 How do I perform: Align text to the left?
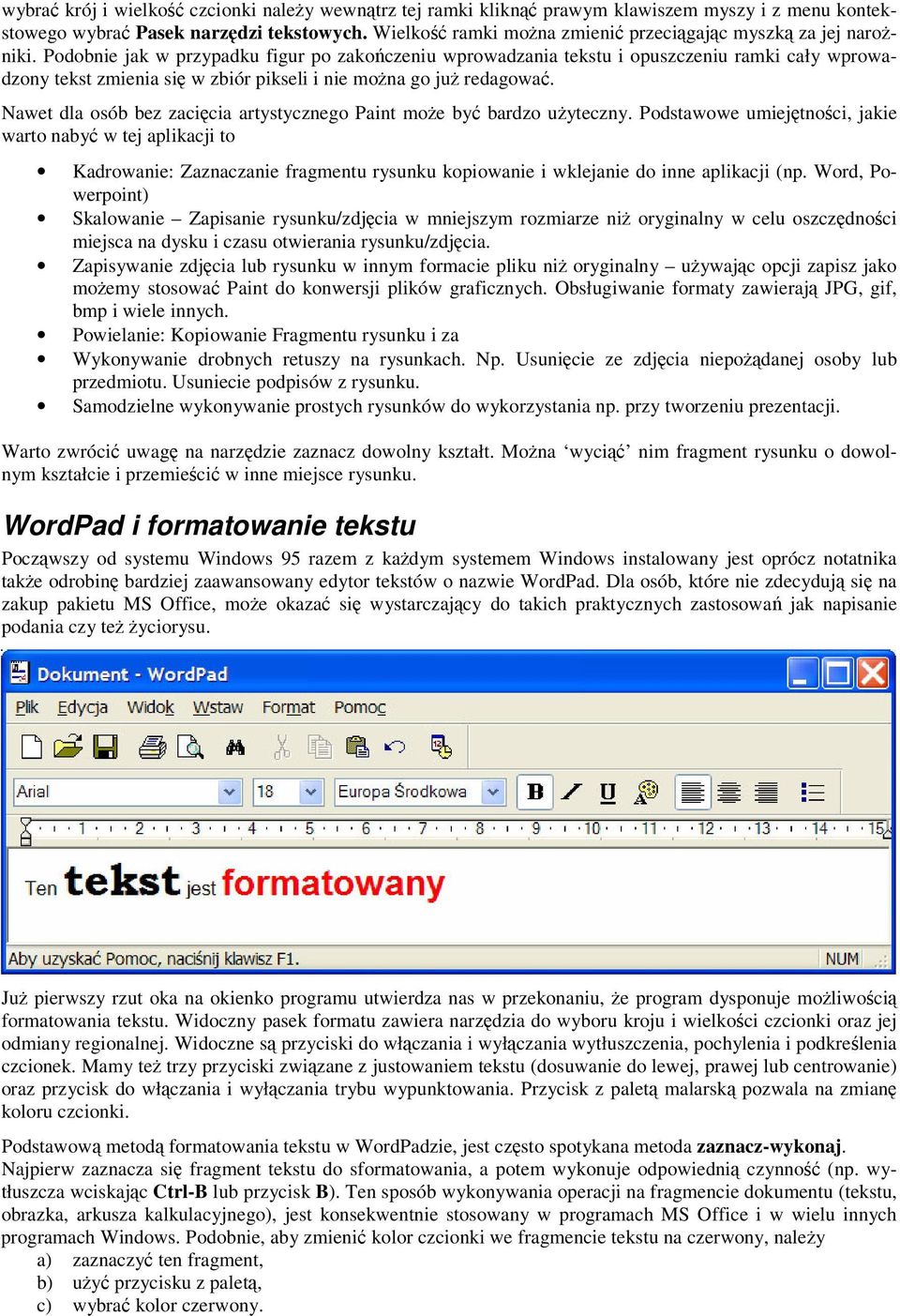(x=693, y=792)
